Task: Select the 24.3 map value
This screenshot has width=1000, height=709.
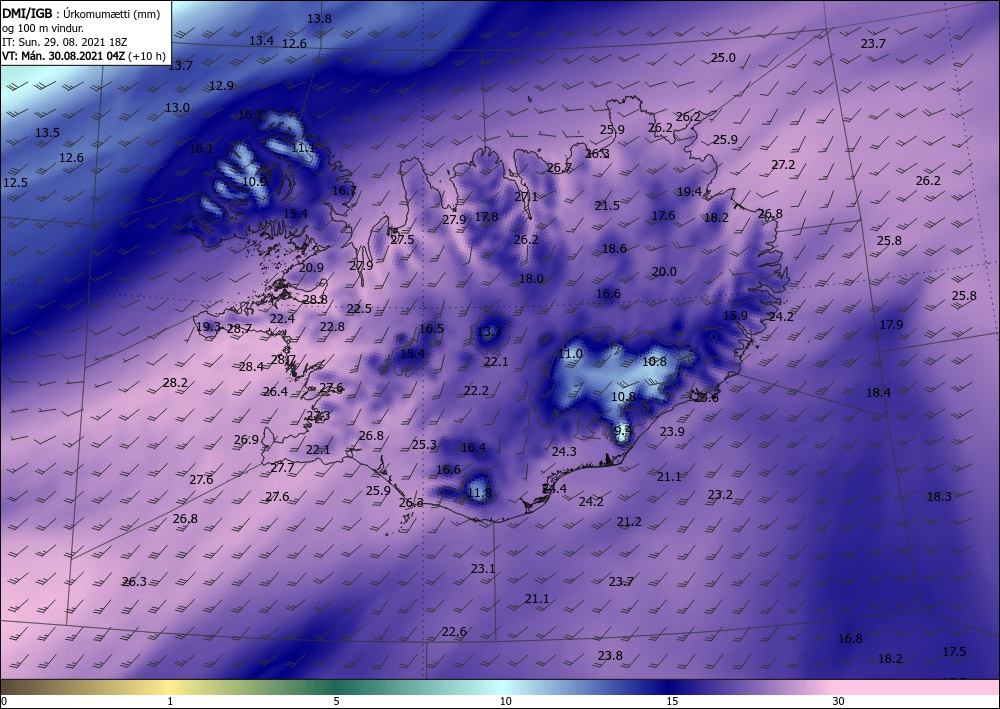Action: click(x=564, y=451)
